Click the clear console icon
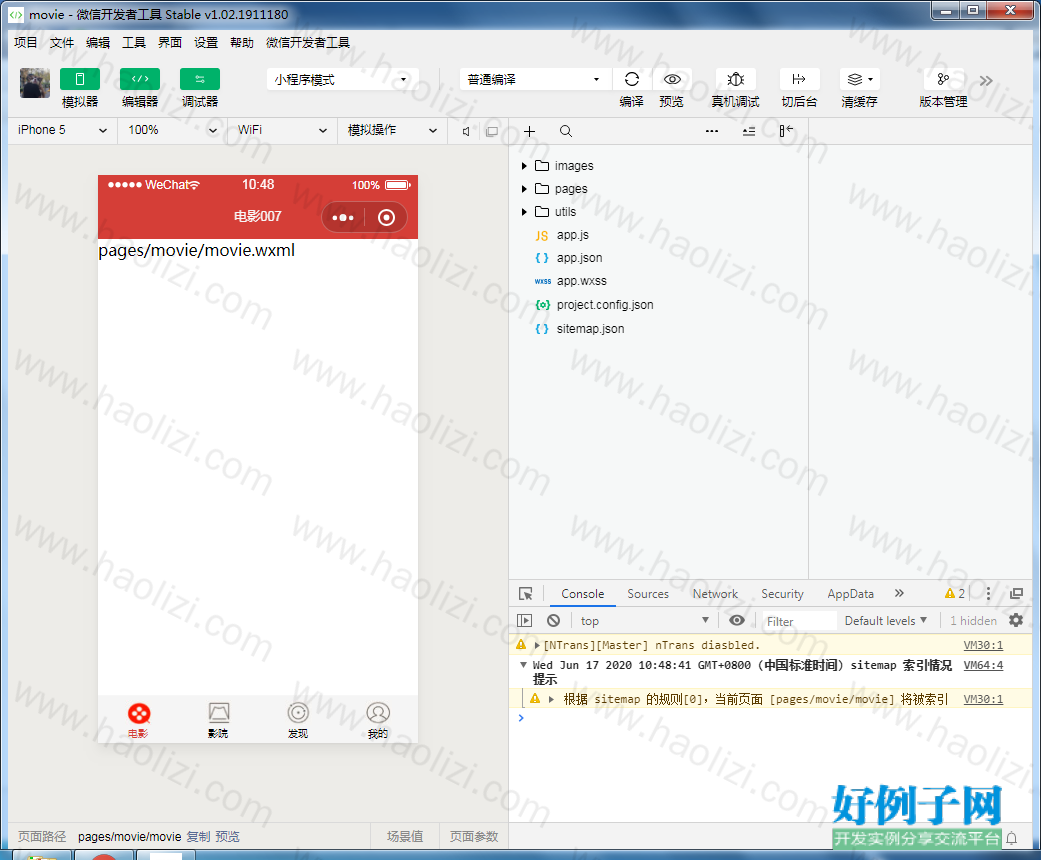Screen dimensions: 1041x860 (x=553, y=620)
